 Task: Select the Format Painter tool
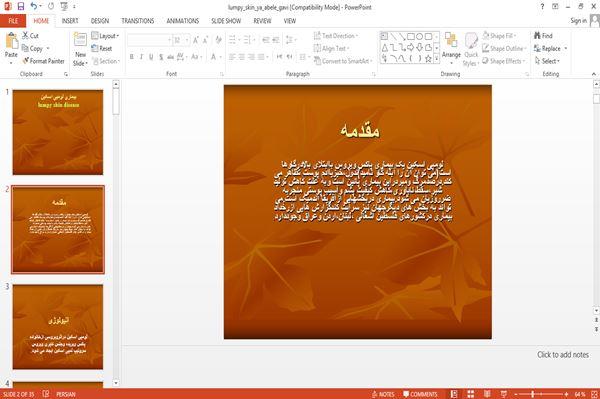[x=43, y=61]
